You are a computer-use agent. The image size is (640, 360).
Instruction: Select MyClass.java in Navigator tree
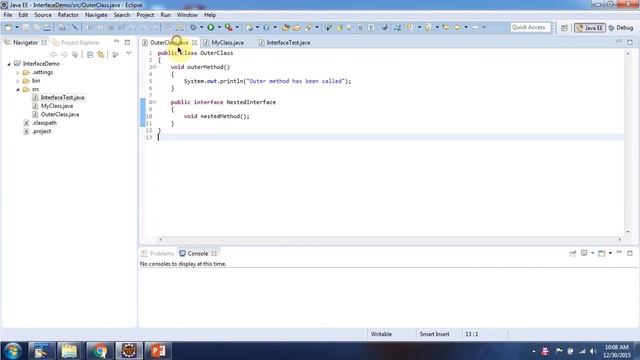click(x=57, y=106)
